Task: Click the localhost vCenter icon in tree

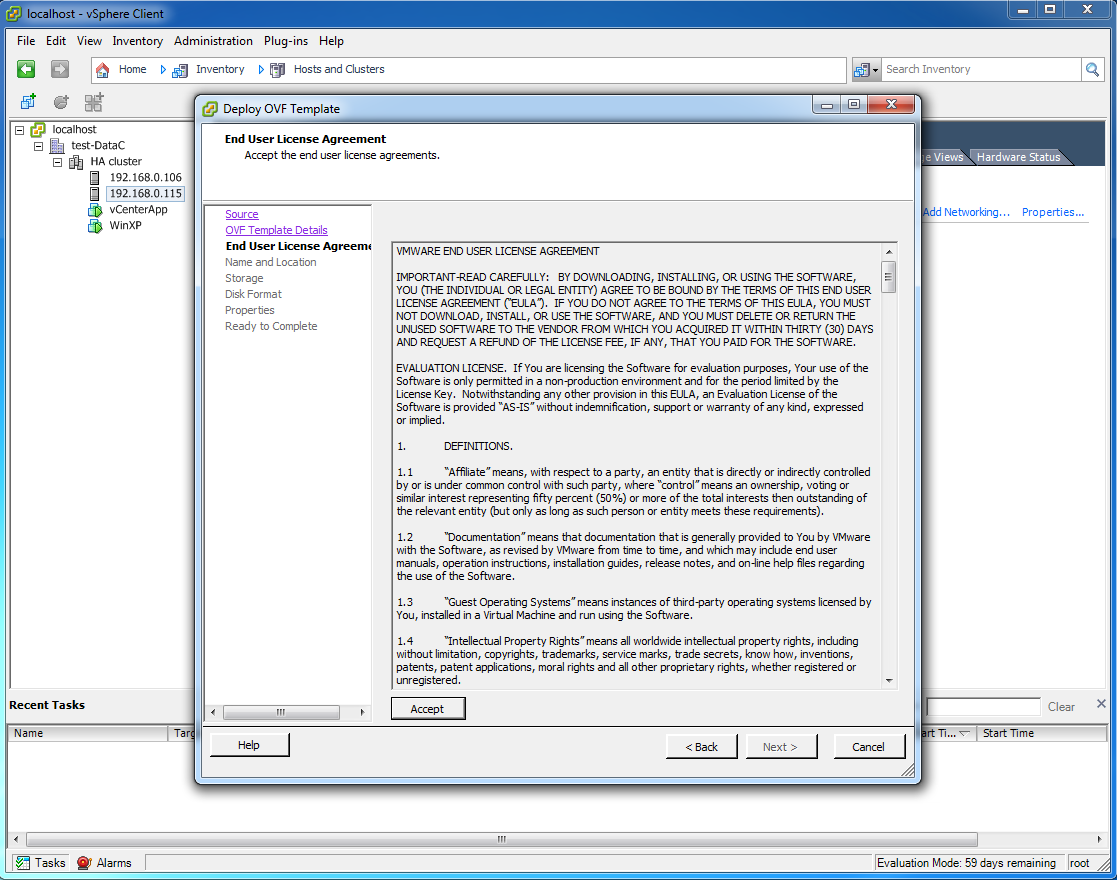Action: click(38, 130)
